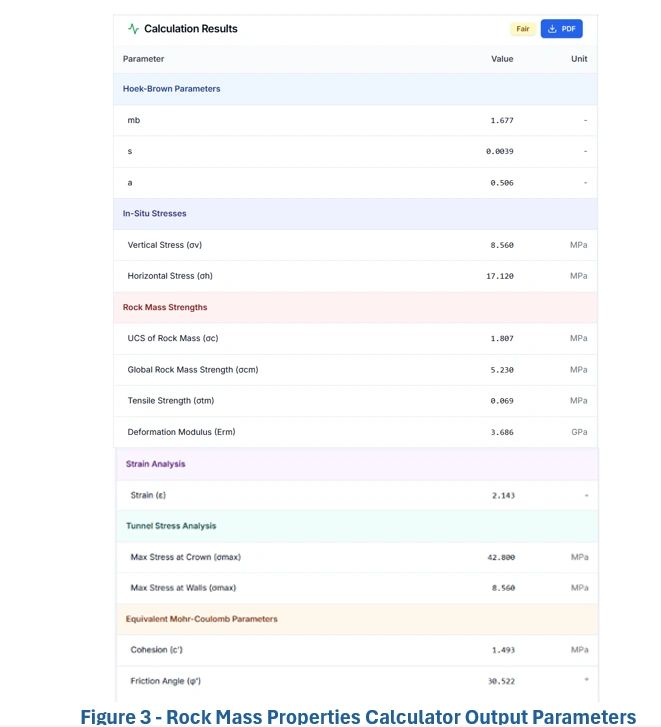Screen dimensions: 661x727
Task: Click the Friction Angle (φ') label
Action: click(x=165, y=681)
